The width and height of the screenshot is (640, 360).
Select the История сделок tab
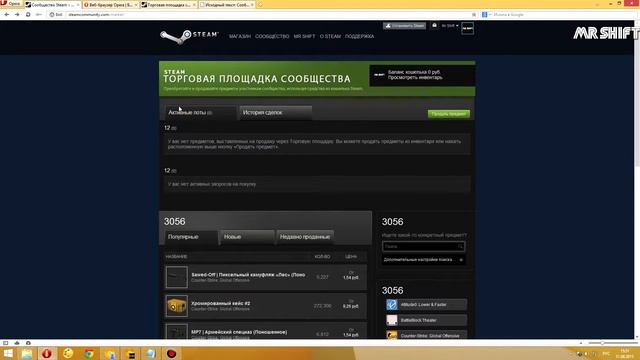click(276, 113)
